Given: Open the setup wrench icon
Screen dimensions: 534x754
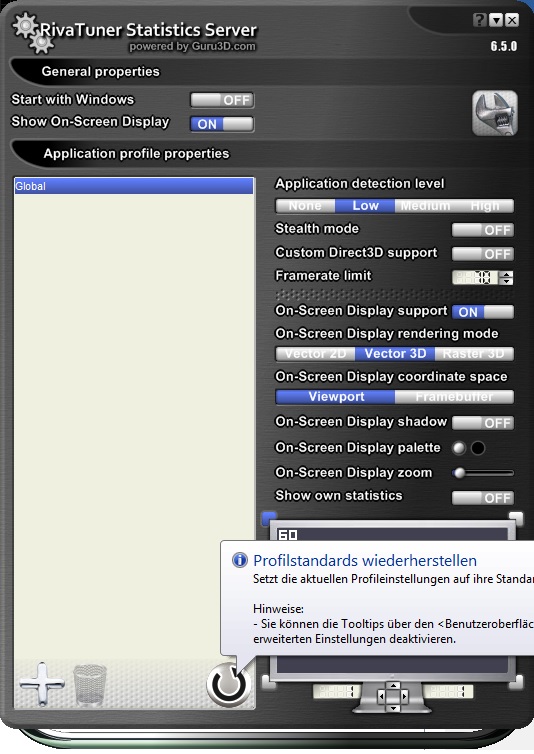Looking at the screenshot, I should pyautogui.click(x=495, y=113).
